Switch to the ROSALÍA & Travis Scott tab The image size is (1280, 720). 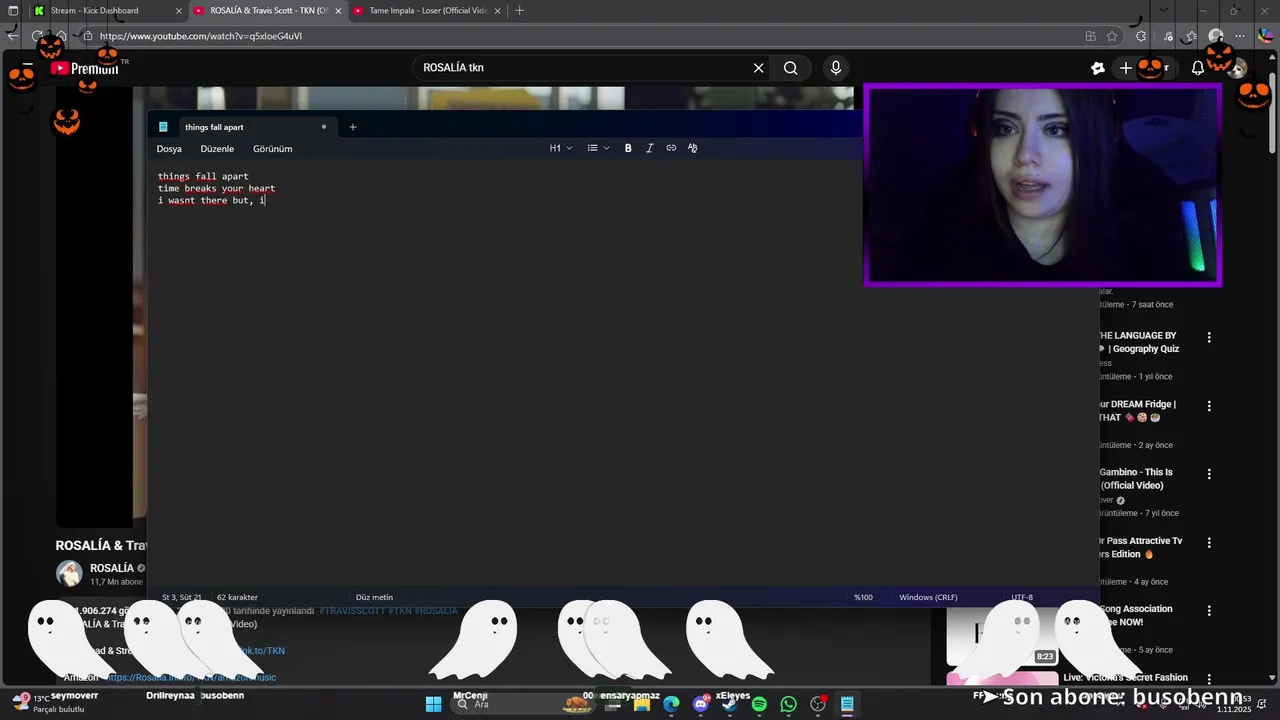click(x=268, y=11)
